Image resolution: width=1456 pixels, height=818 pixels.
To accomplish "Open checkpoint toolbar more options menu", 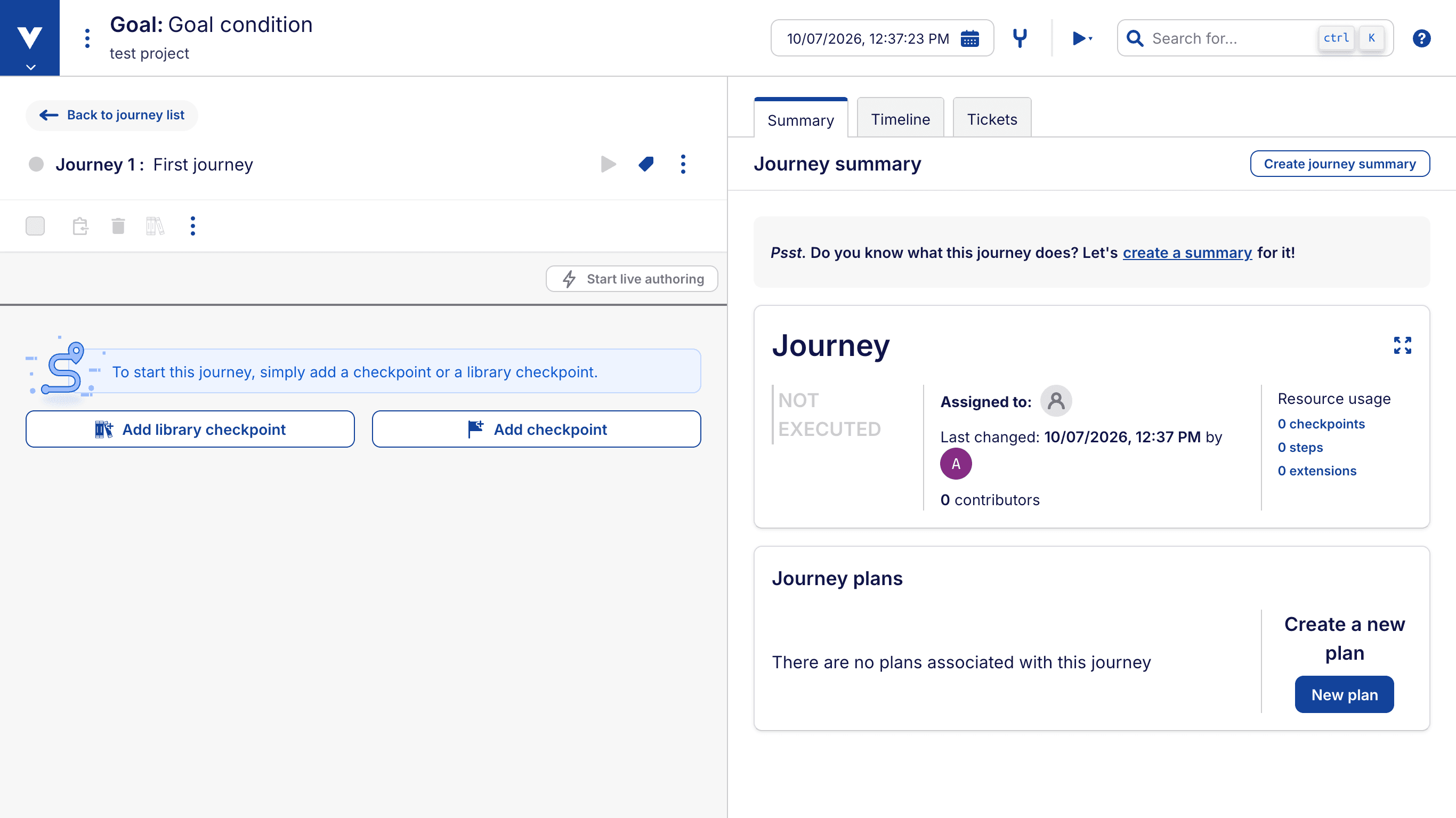I will [193, 226].
